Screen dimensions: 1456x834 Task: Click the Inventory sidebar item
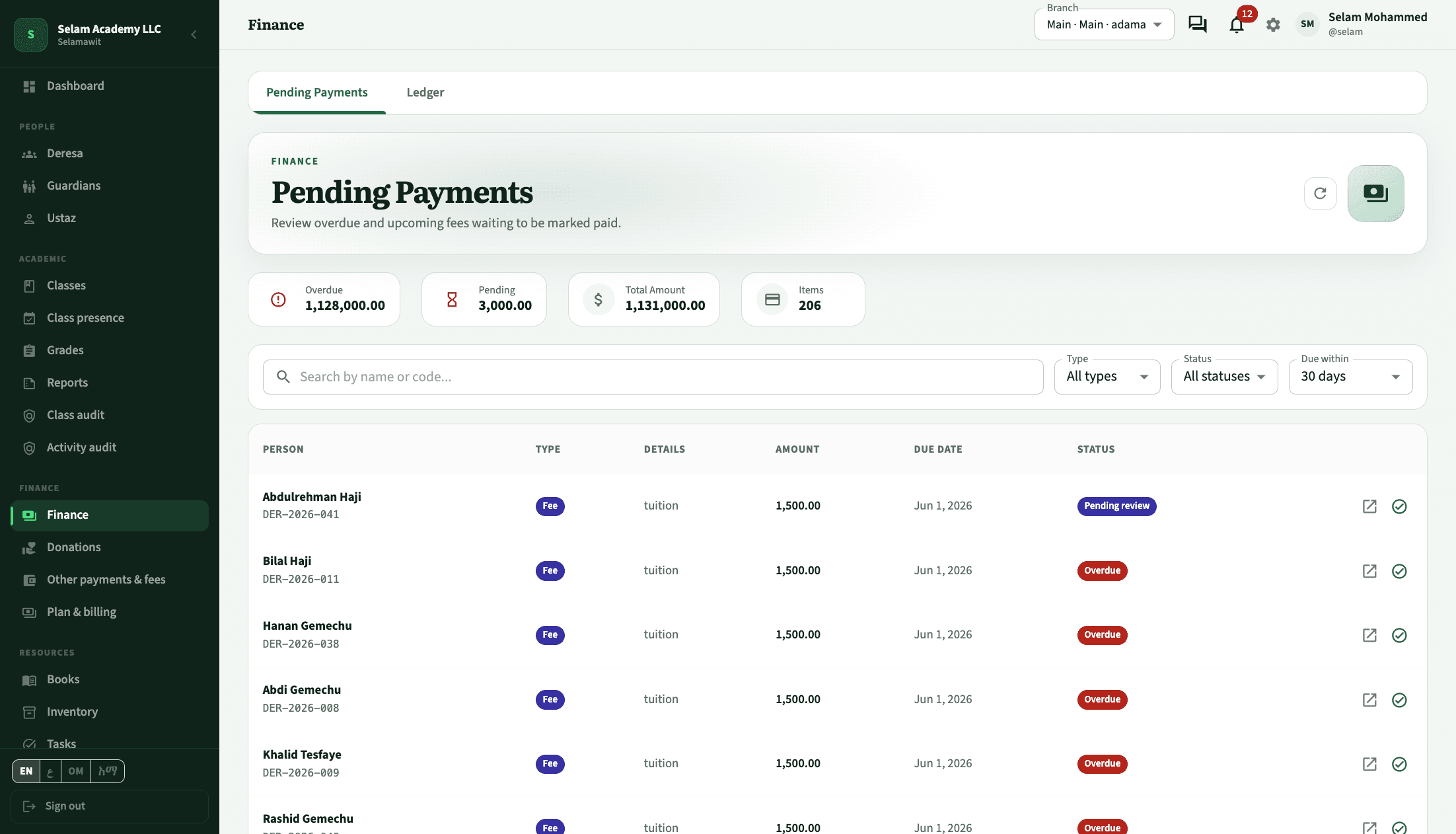click(110, 712)
